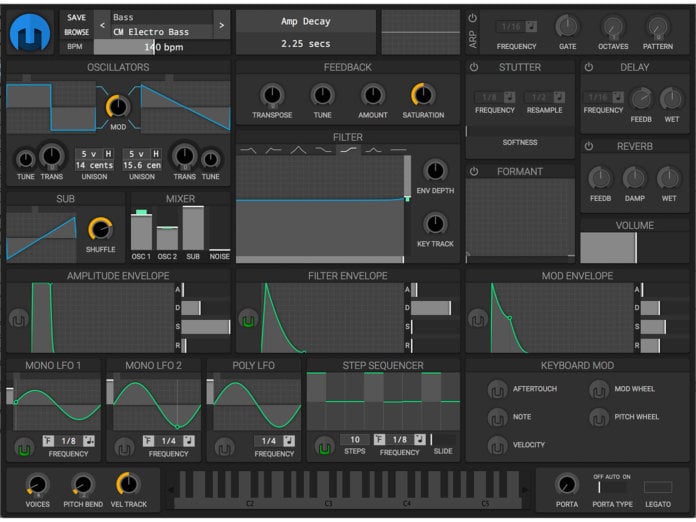Enable the Legato switch

pyautogui.click(x=658, y=487)
